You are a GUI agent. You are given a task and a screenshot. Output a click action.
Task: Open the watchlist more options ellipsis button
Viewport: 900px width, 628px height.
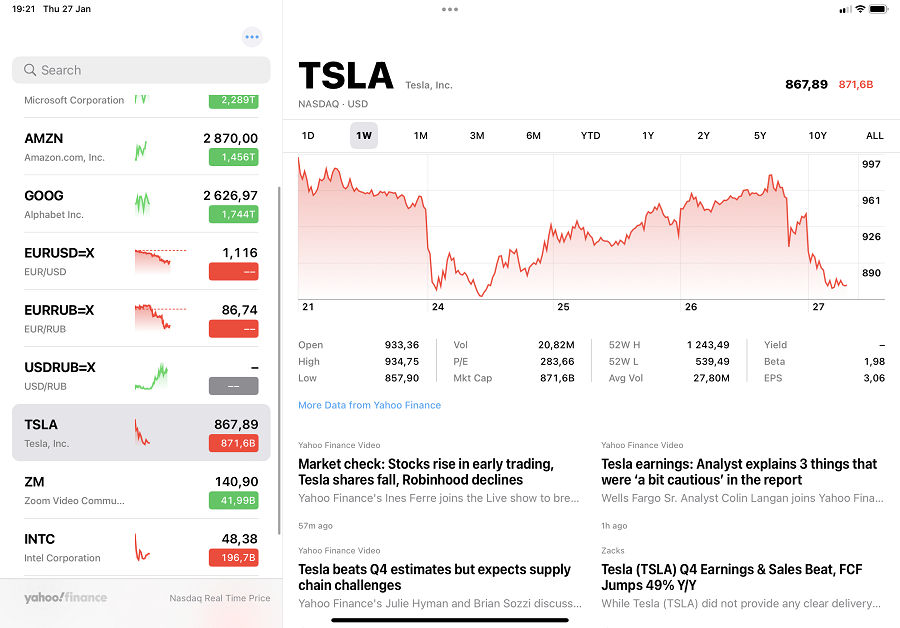[252, 37]
